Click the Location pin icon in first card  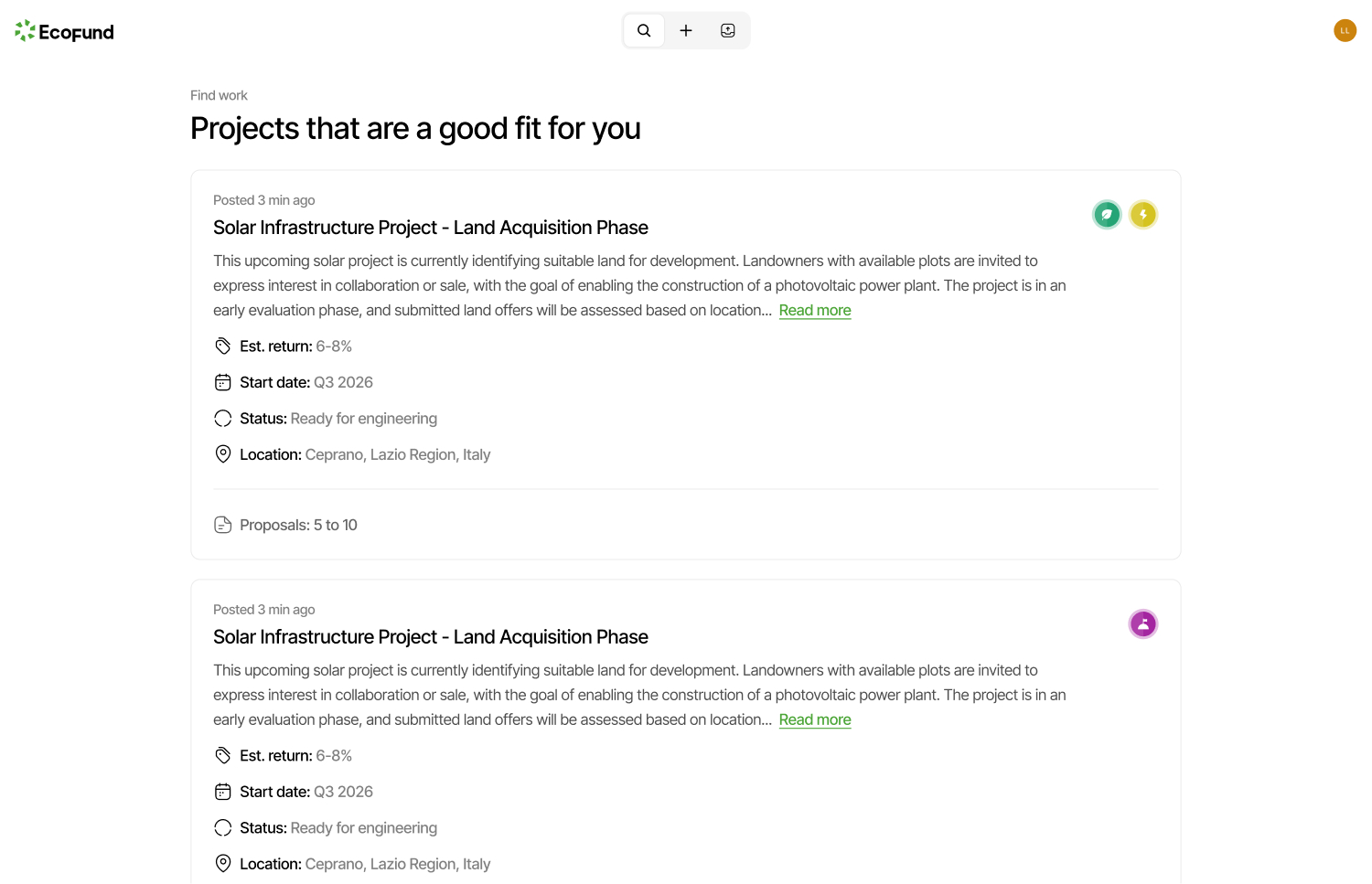[223, 454]
